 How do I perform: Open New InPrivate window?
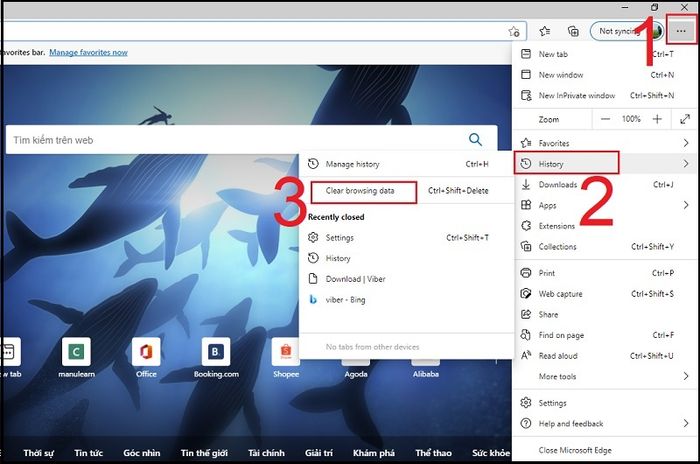(605, 95)
